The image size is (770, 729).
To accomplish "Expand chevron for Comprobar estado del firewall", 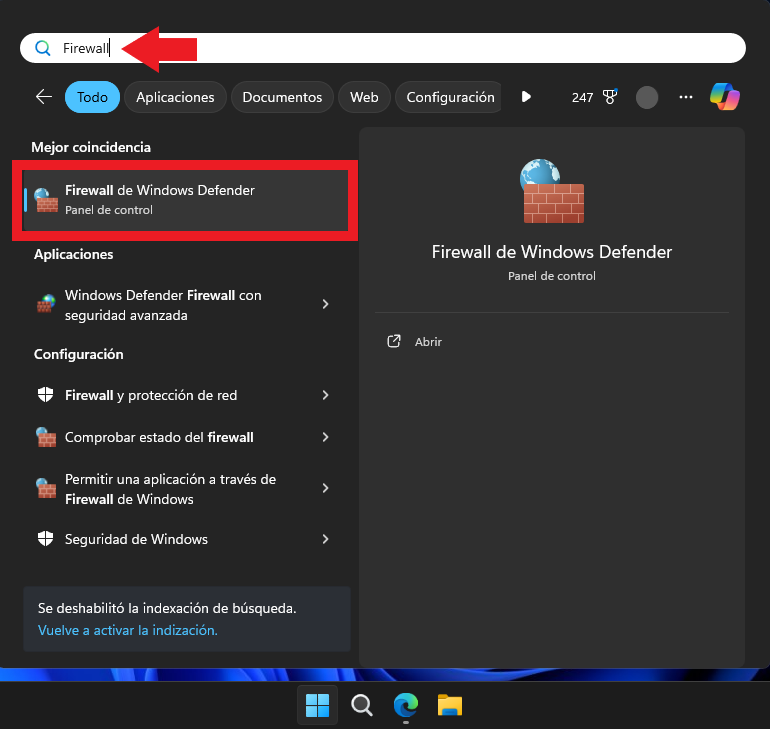I will coord(326,437).
